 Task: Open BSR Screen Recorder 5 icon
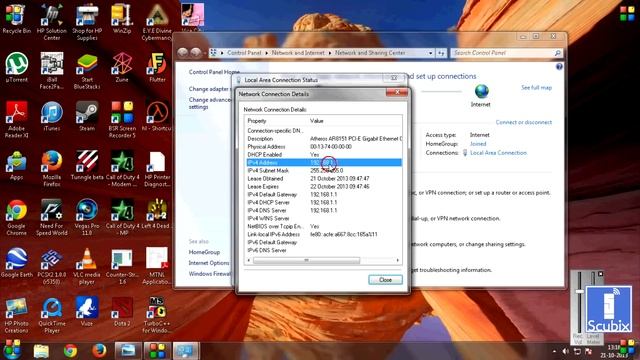coord(122,119)
